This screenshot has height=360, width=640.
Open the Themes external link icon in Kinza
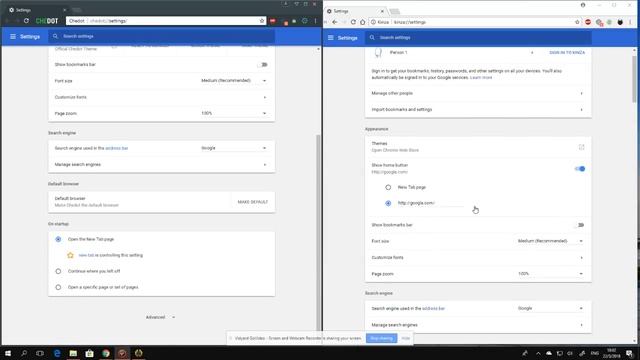pyautogui.click(x=581, y=147)
